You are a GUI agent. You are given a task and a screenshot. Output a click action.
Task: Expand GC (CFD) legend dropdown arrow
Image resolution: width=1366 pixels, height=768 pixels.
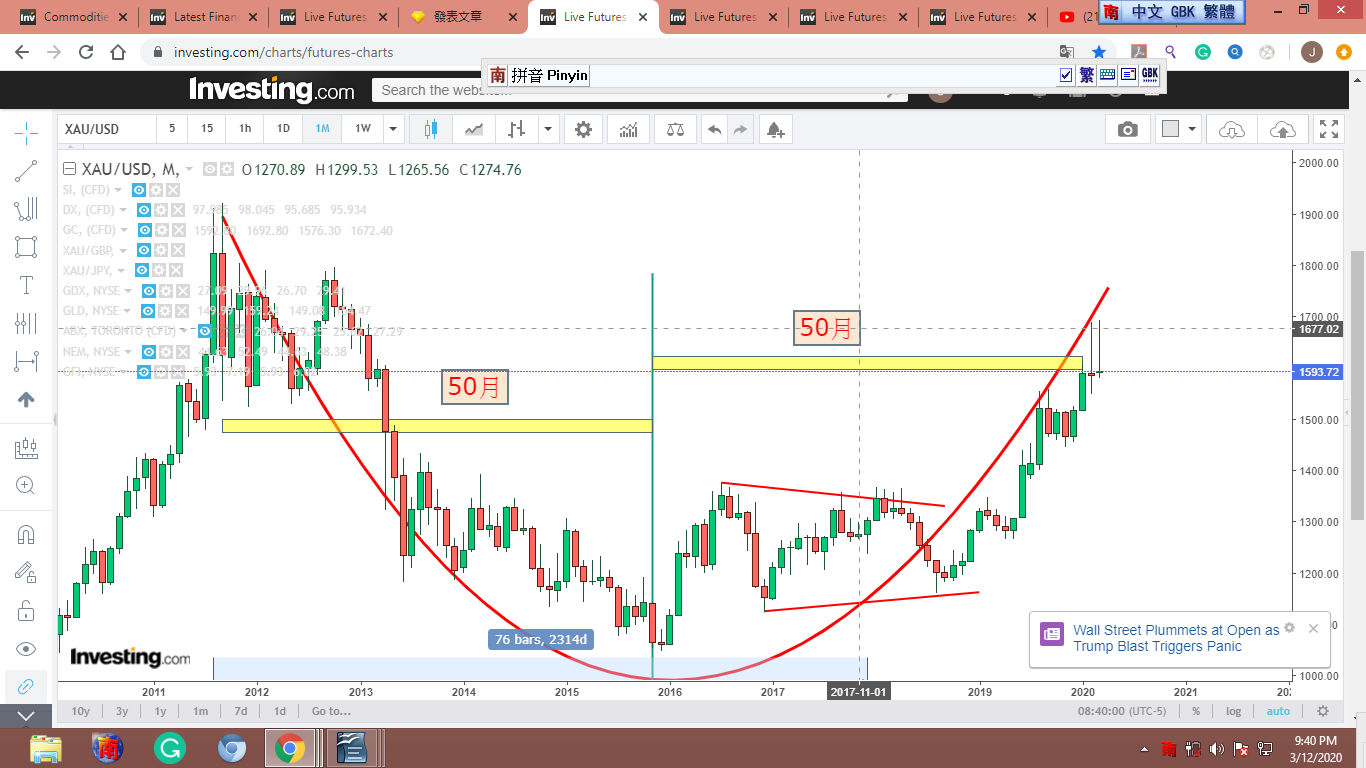click(123, 230)
